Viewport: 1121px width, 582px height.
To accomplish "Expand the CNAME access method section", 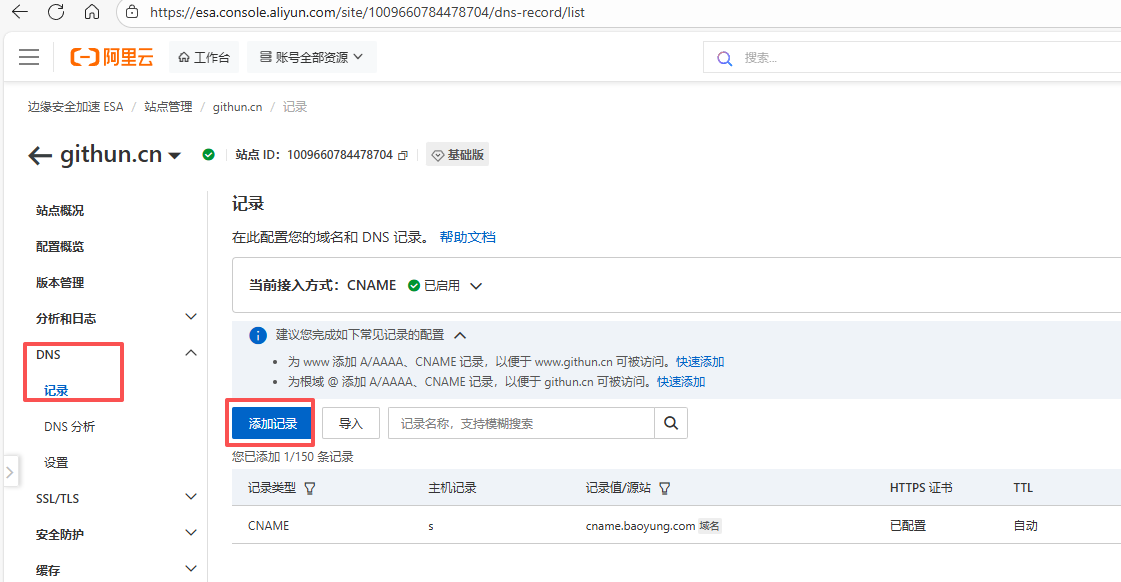I will tap(476, 285).
